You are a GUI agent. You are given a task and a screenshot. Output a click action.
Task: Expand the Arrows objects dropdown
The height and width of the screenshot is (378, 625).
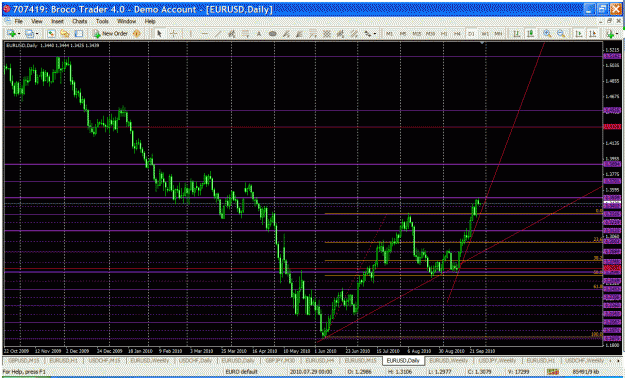pos(374,34)
